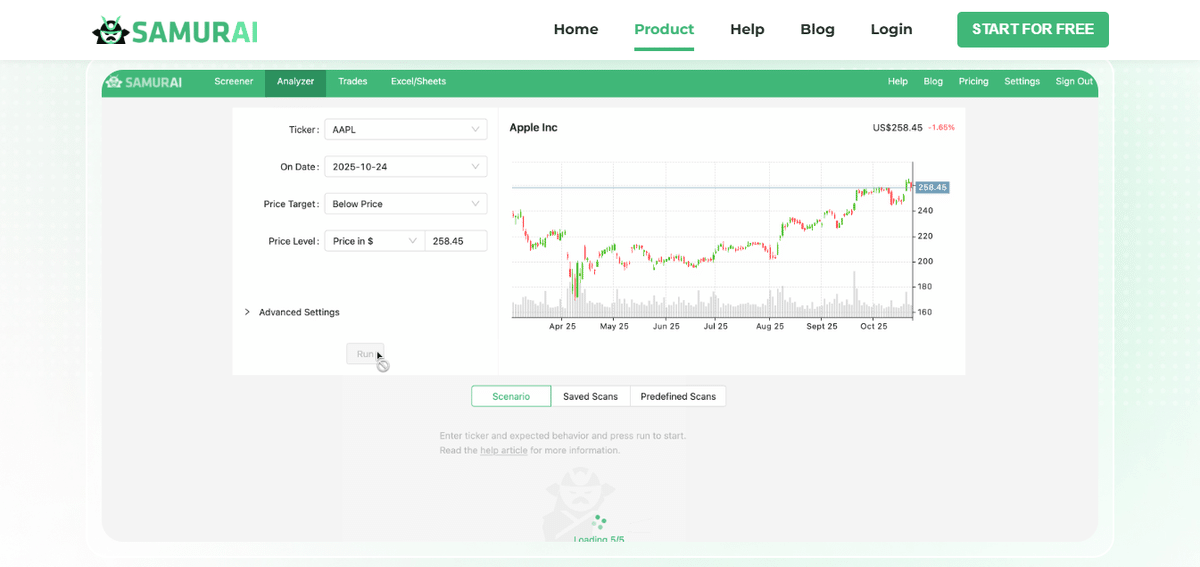The image size is (1200, 567).
Task: Open the help article link
Action: click(504, 450)
